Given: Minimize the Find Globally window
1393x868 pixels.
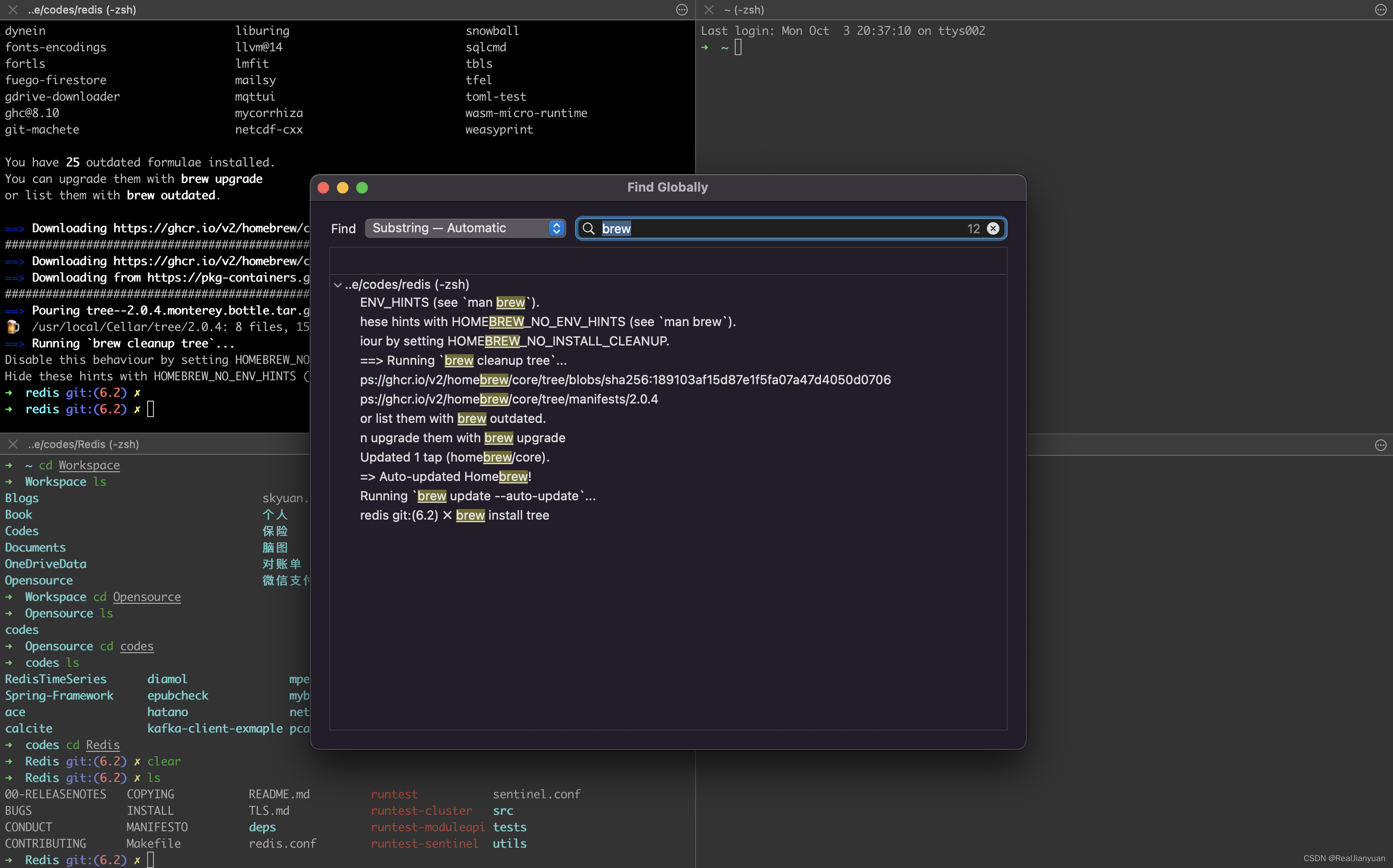Looking at the screenshot, I should [343, 188].
